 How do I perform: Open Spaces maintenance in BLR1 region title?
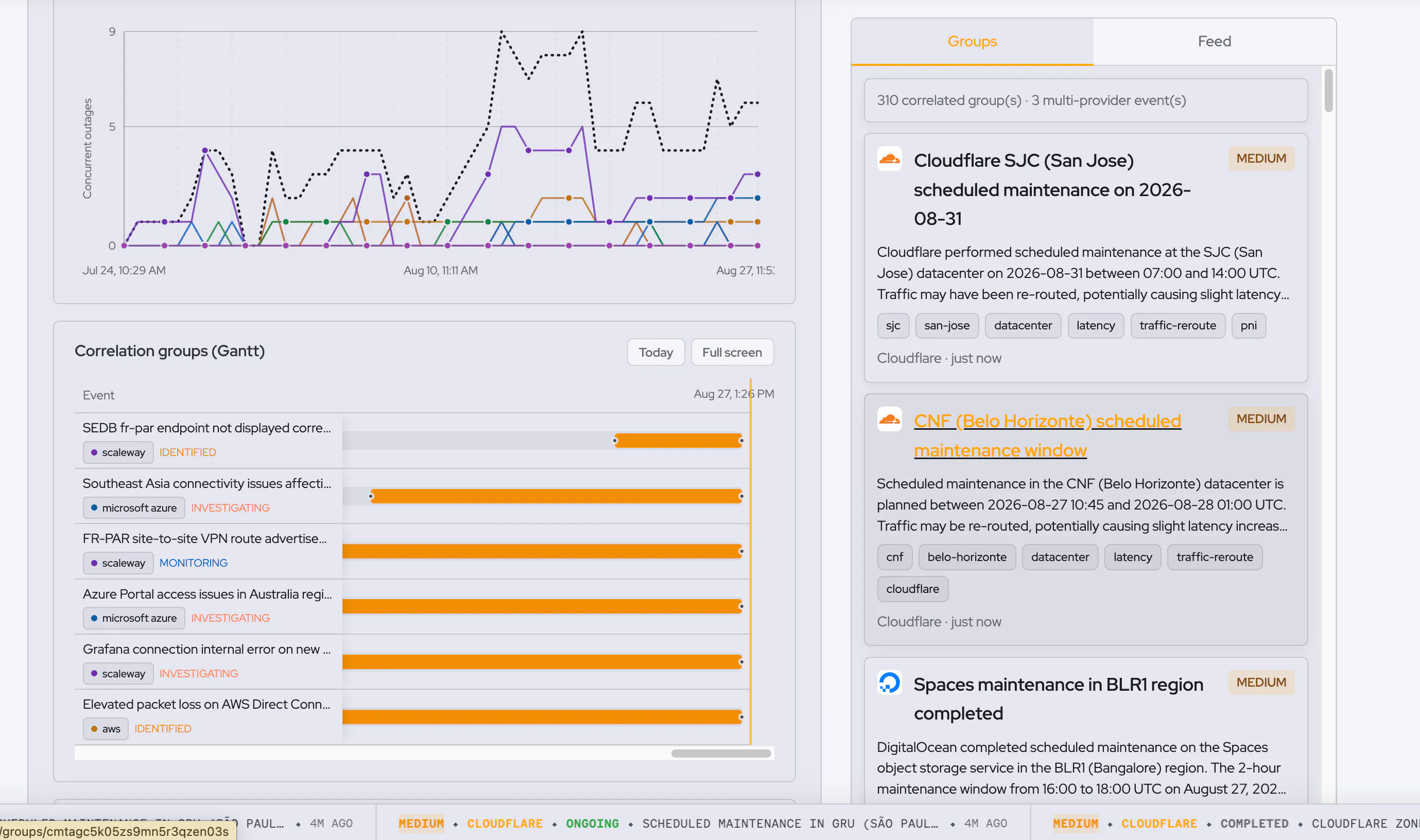[1058, 698]
